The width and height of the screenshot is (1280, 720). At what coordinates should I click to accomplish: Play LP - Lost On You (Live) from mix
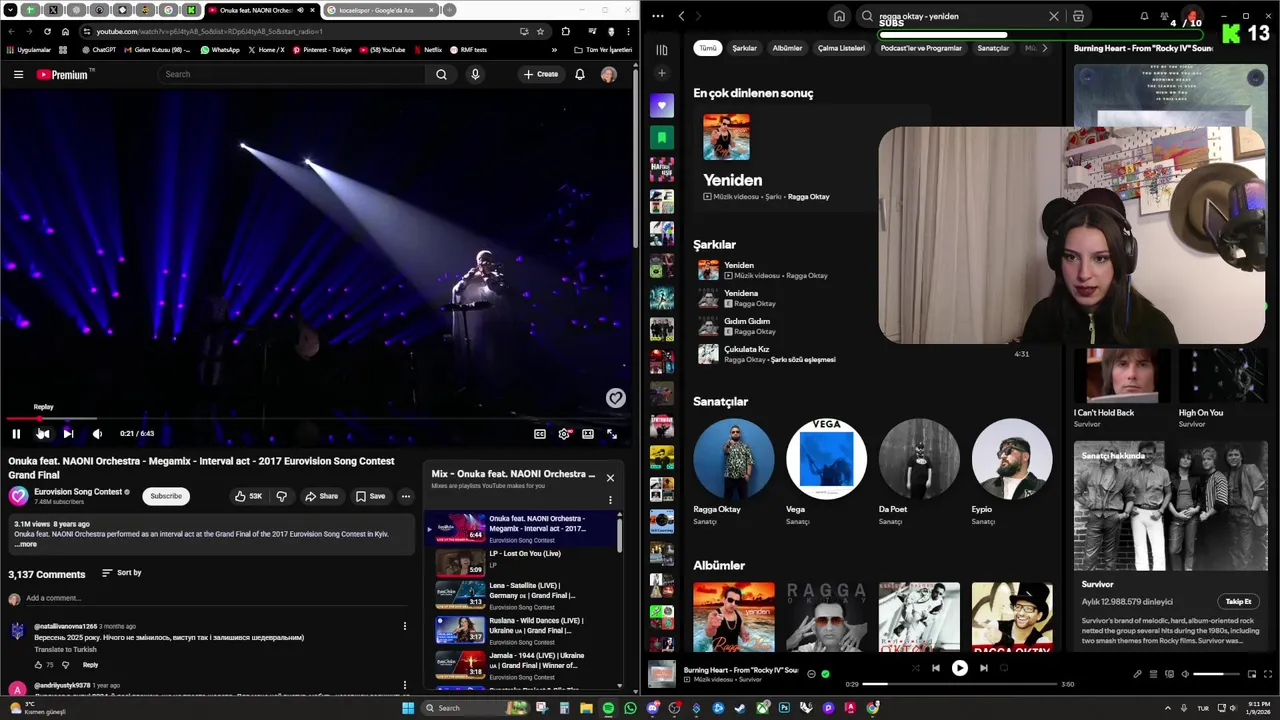point(525,562)
